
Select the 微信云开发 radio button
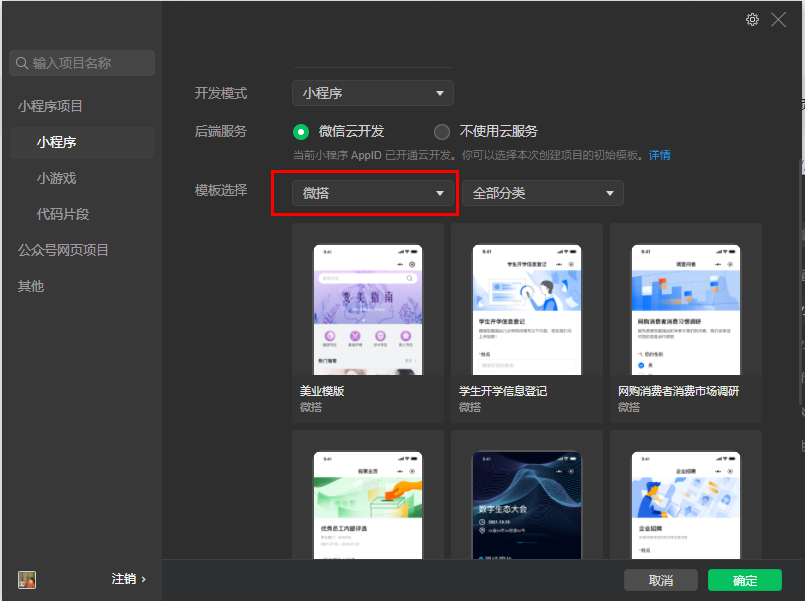(x=301, y=132)
